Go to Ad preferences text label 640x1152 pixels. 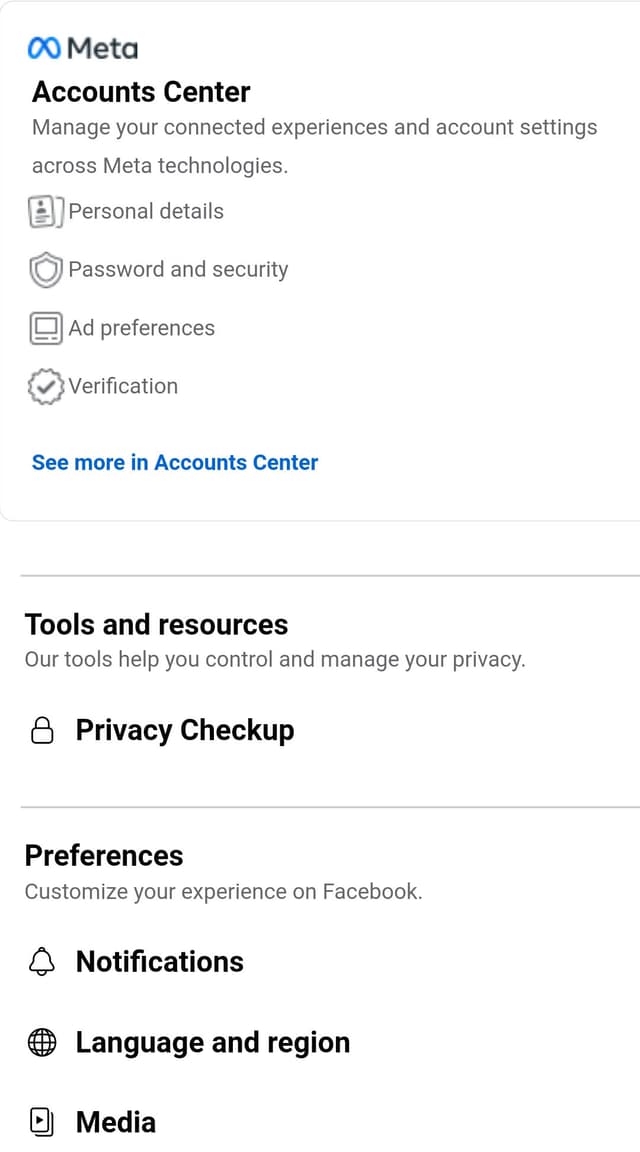[x=142, y=328]
